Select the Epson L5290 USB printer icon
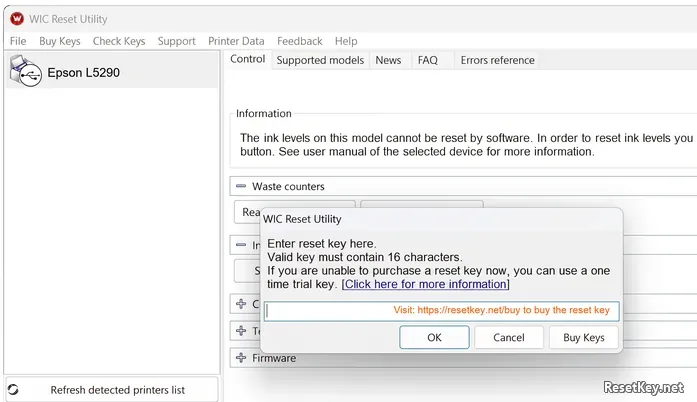Viewport: 697px width, 402px height. 26,71
